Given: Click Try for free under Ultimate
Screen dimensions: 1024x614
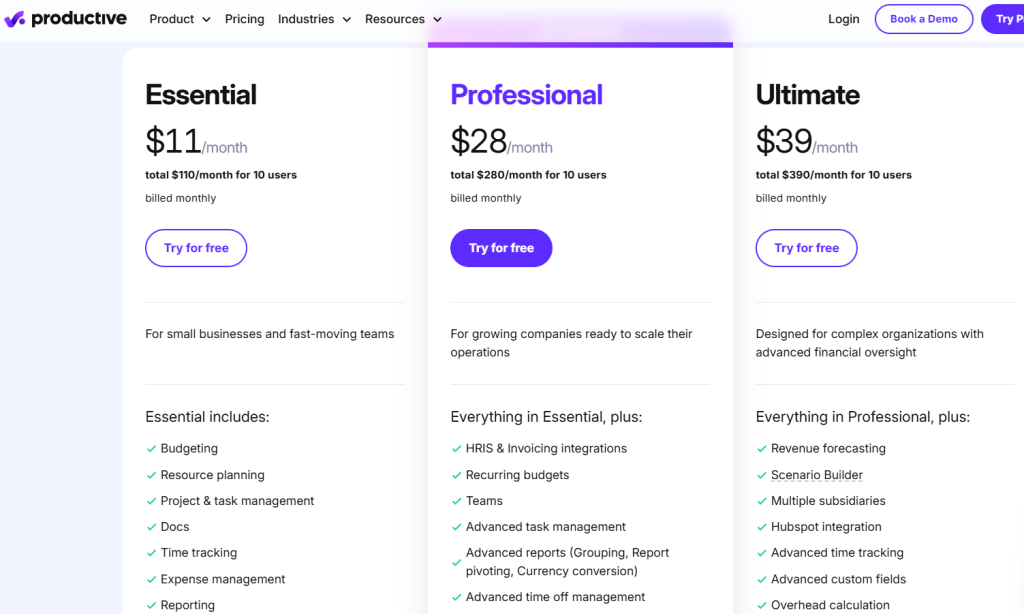Looking at the screenshot, I should (x=806, y=248).
